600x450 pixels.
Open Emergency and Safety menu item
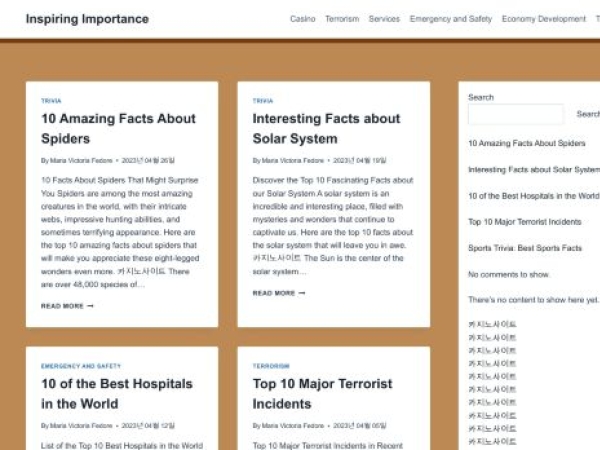[x=450, y=19]
